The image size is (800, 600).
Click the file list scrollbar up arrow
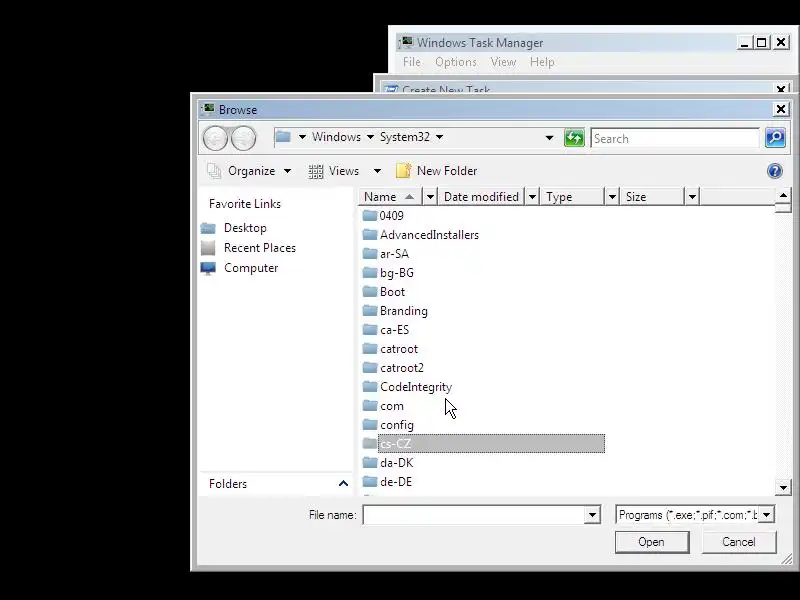pos(783,195)
